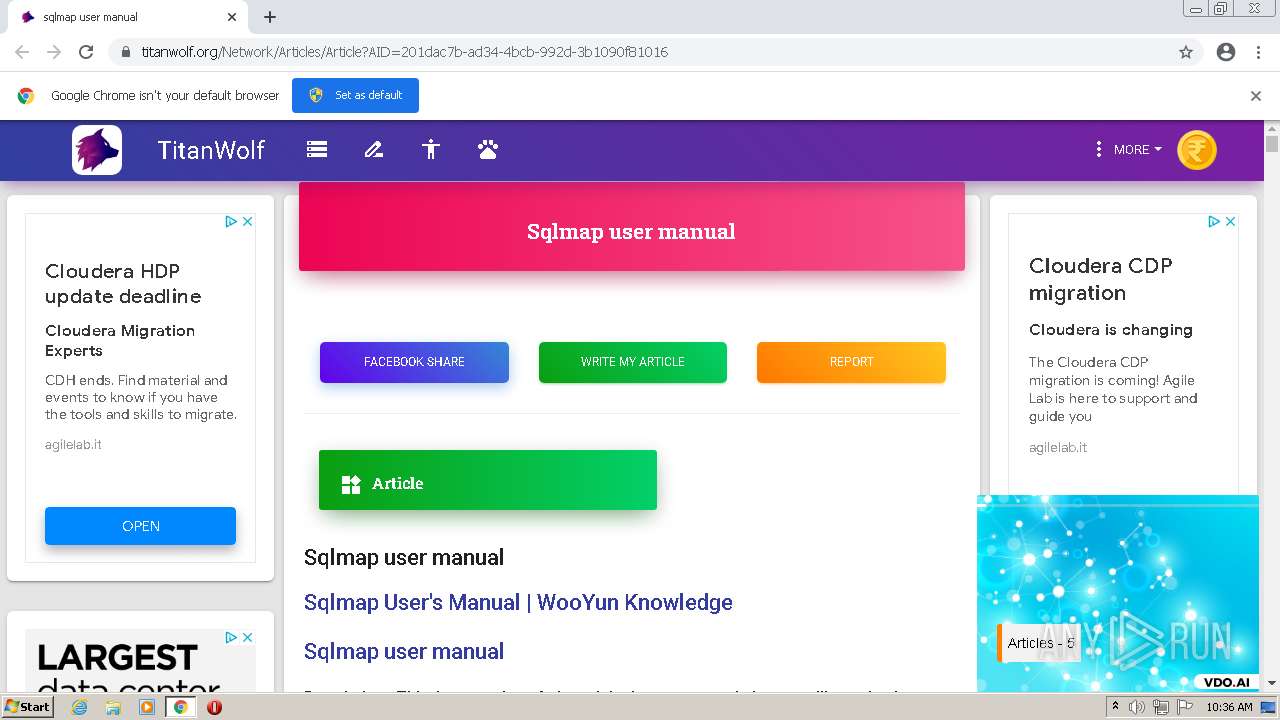Open File Explorer folder from taskbar
The height and width of the screenshot is (720, 1280).
point(113,707)
